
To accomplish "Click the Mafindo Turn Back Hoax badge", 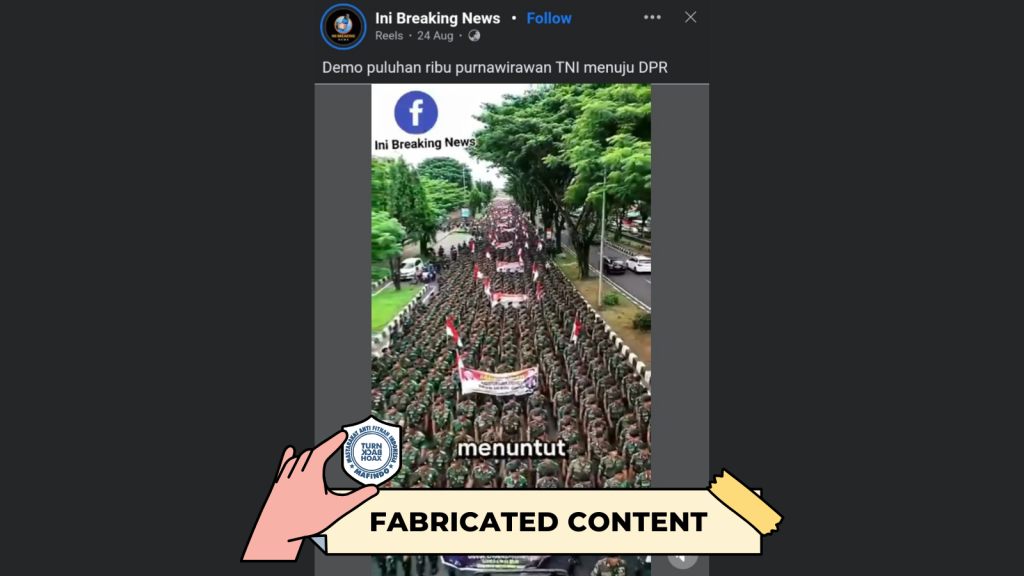I will (x=371, y=451).
